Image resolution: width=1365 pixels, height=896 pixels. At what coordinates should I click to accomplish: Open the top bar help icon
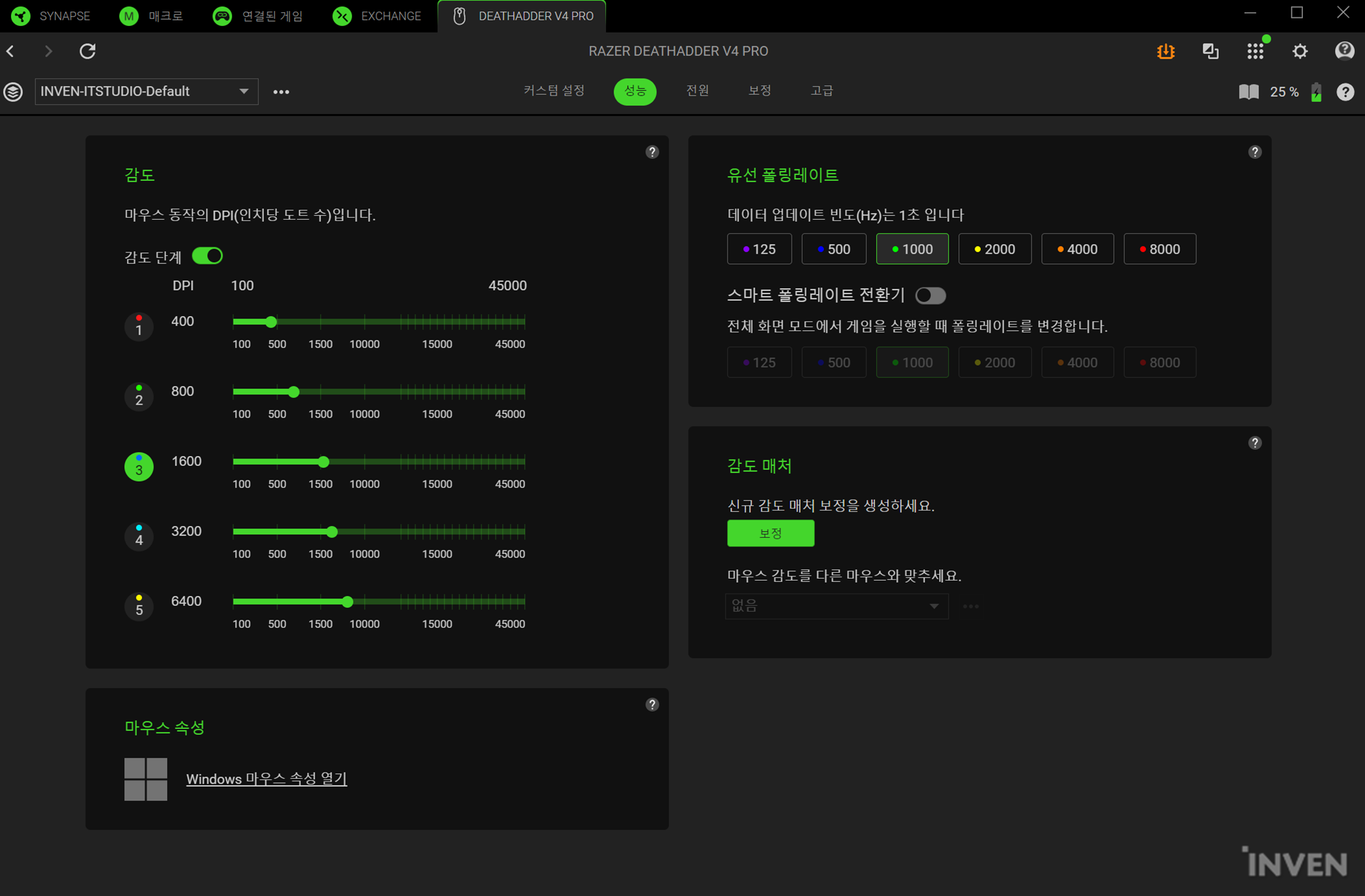(x=1345, y=51)
